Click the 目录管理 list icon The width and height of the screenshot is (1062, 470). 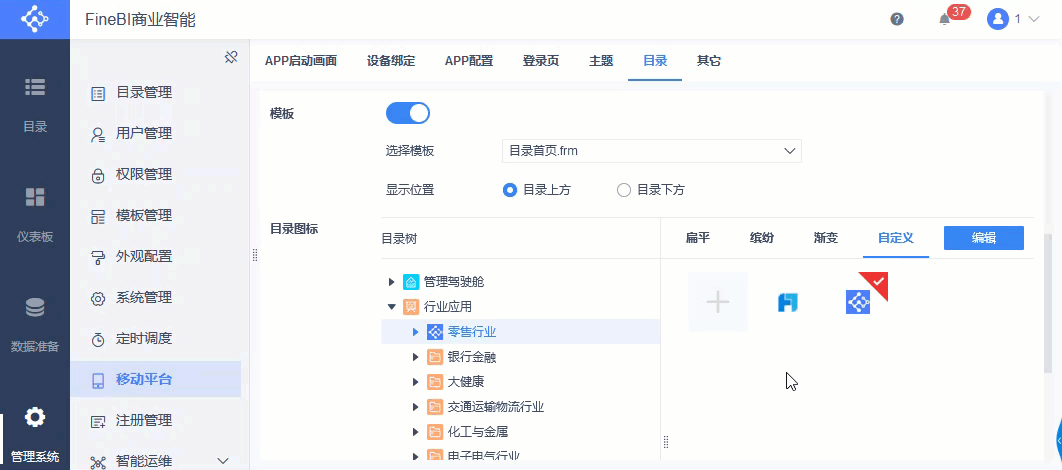(98, 94)
